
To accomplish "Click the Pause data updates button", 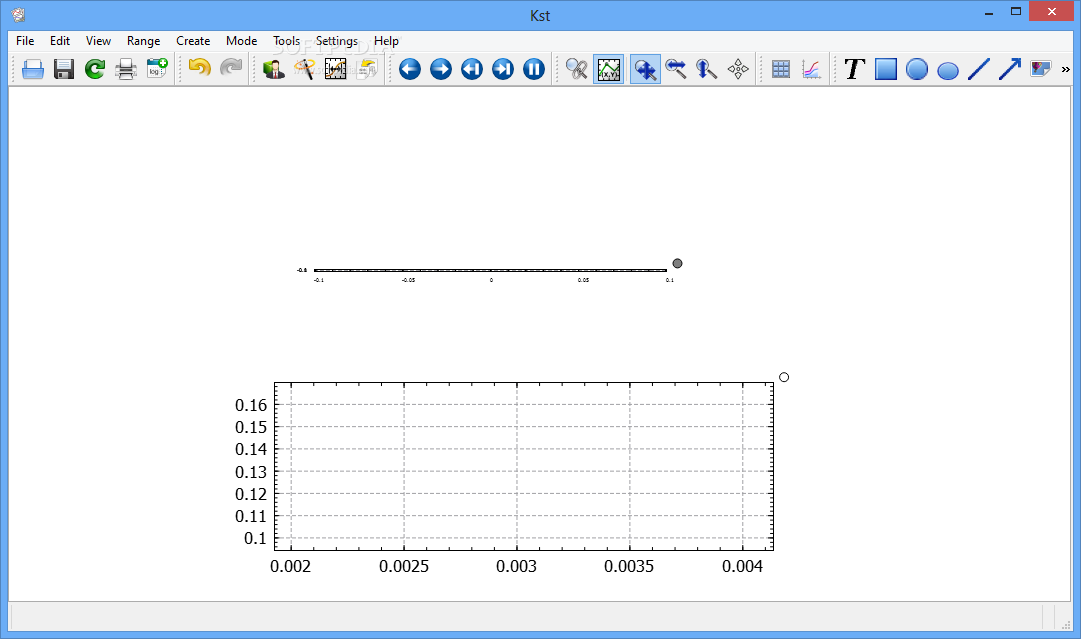I will click(534, 69).
